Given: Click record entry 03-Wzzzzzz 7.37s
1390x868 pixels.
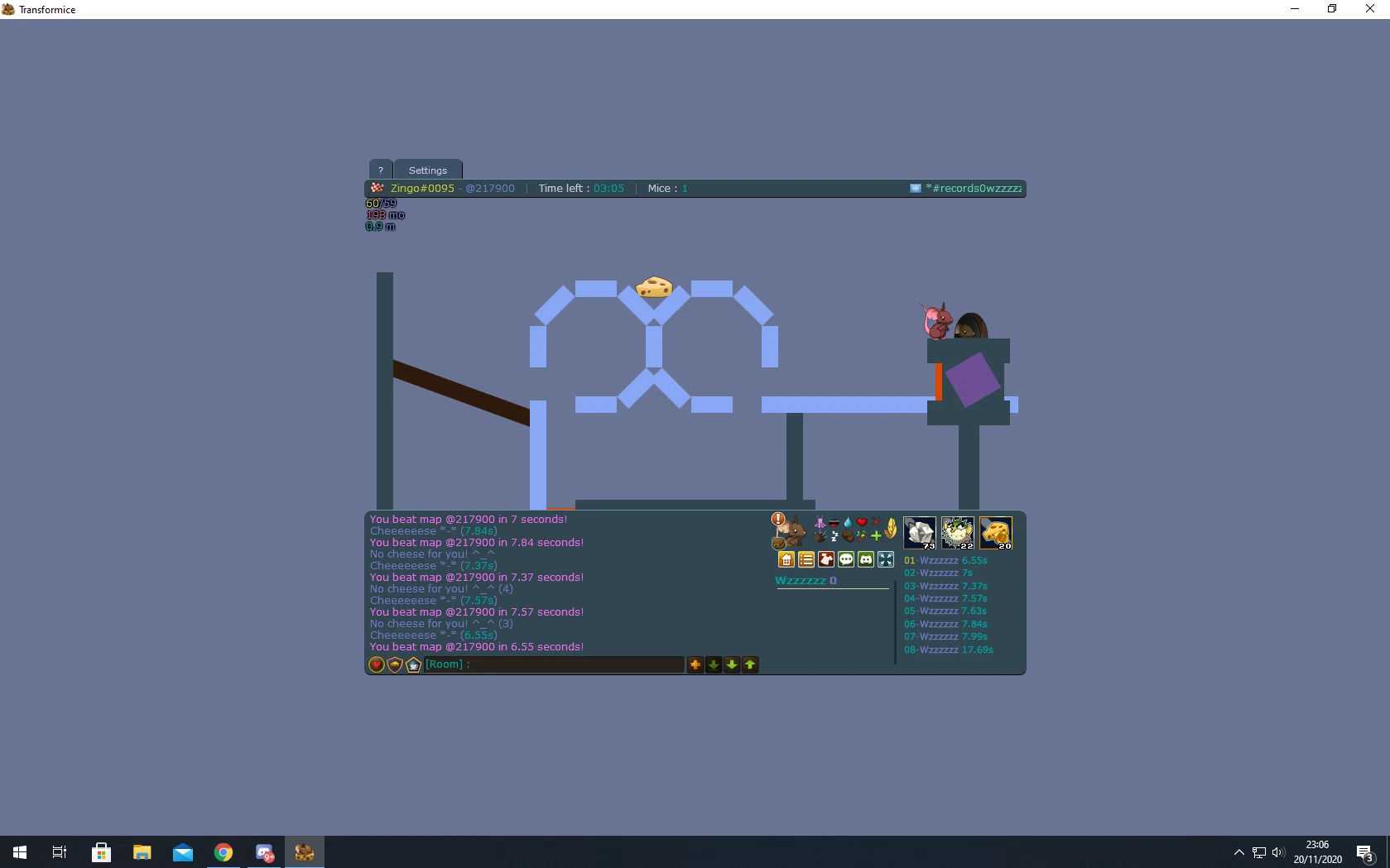Looking at the screenshot, I should 945,586.
